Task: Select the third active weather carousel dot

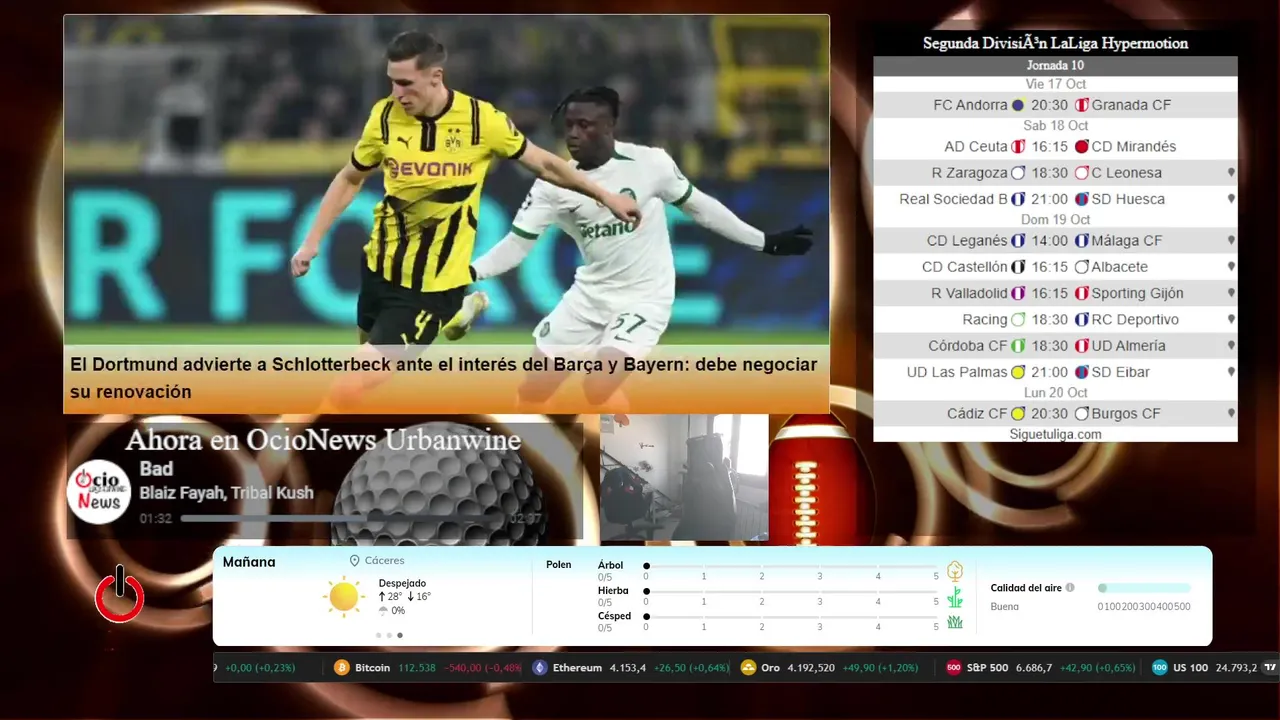Action: coord(400,635)
